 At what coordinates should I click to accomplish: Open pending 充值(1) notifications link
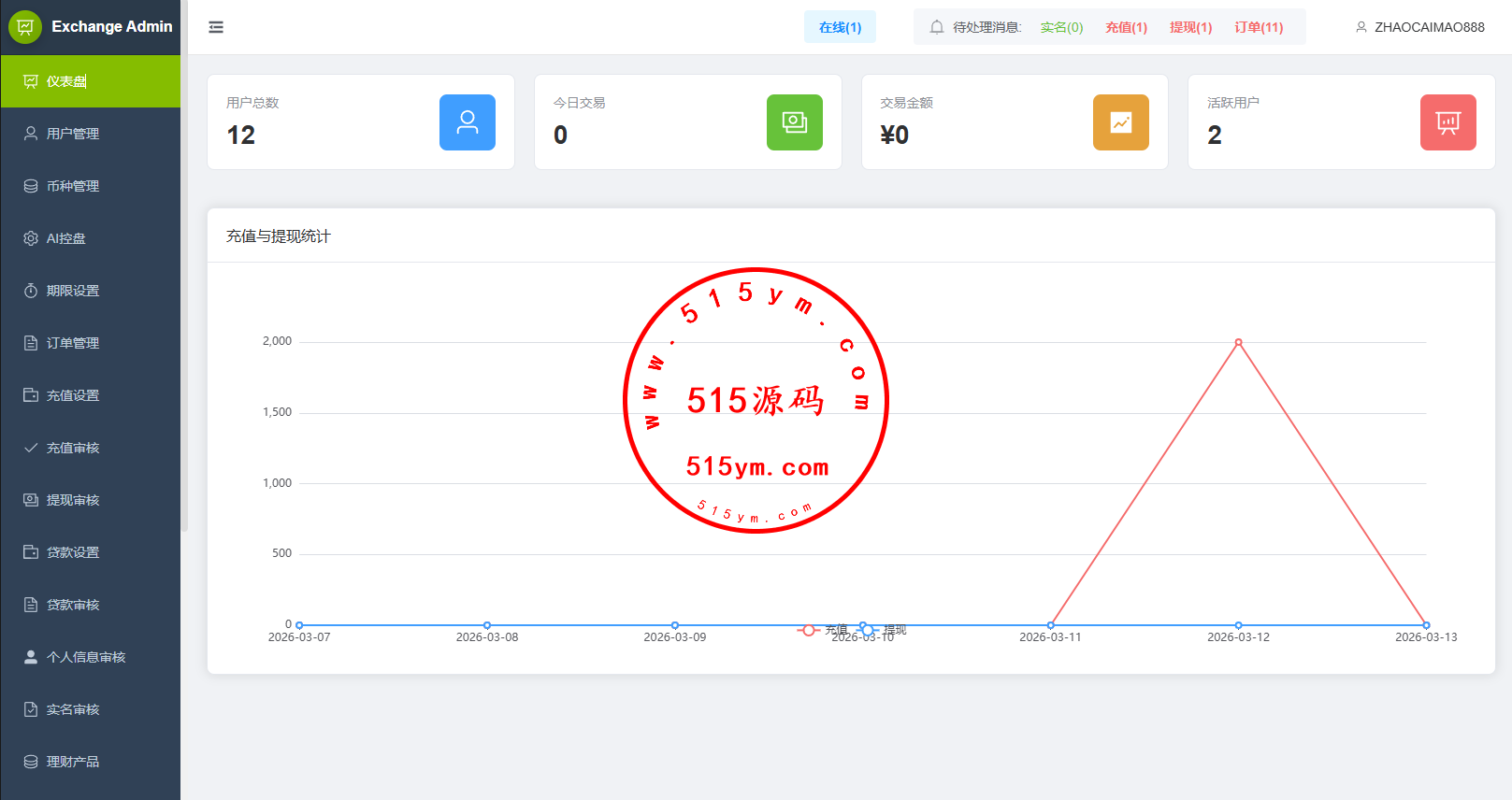pyautogui.click(x=1126, y=27)
